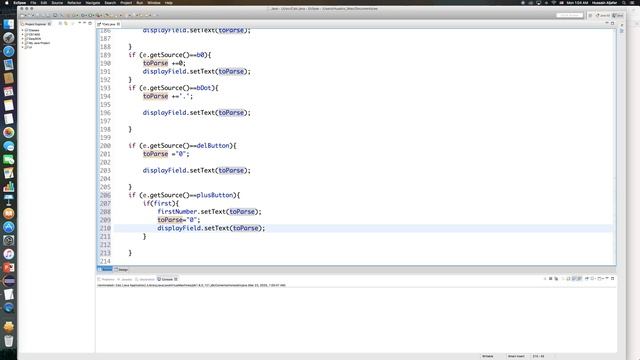Toggle Link with Editor in Project Explorer
Screen dimensions: 640x360
[x=66, y=24]
